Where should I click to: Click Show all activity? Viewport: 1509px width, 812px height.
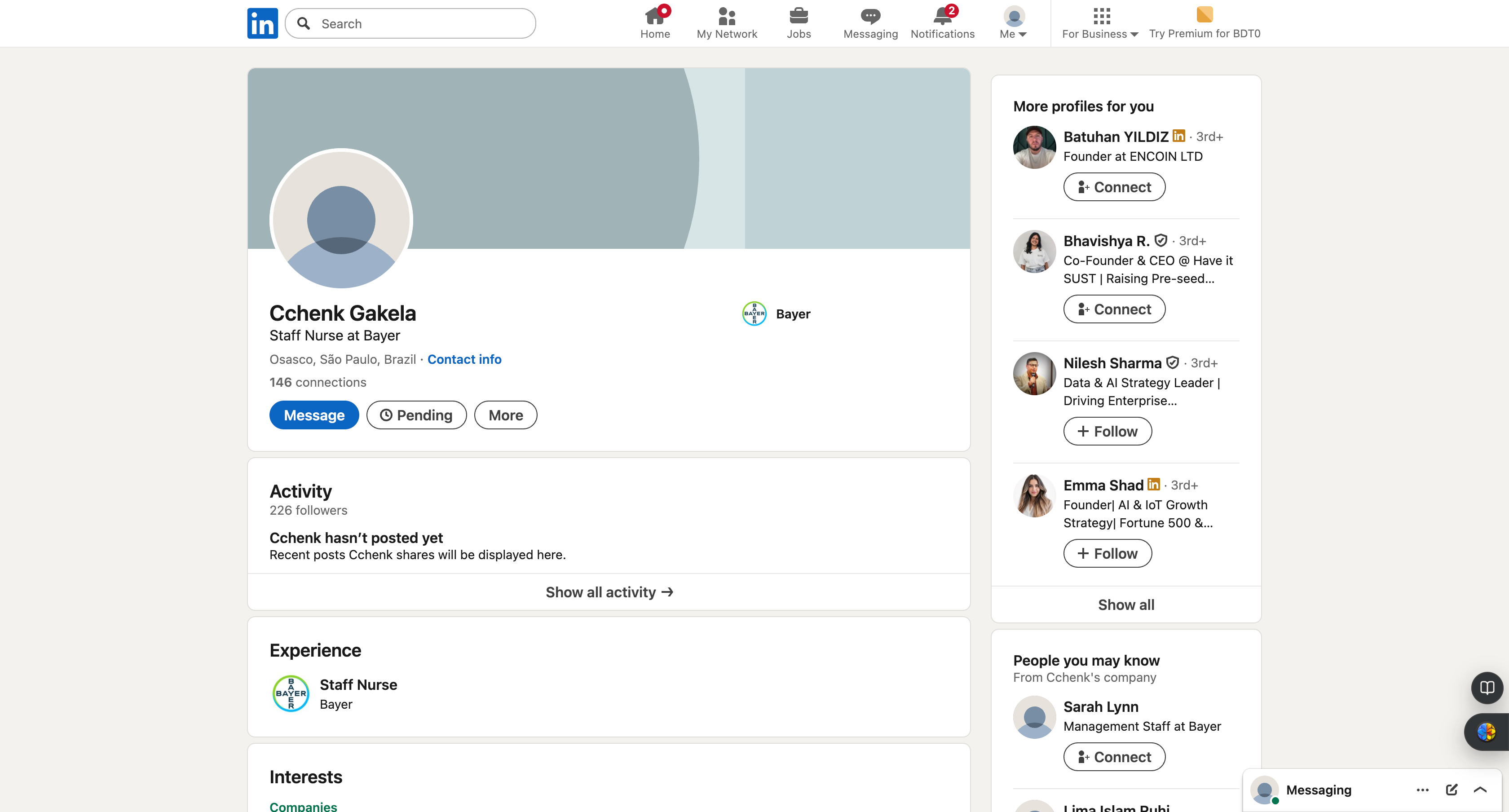608,592
